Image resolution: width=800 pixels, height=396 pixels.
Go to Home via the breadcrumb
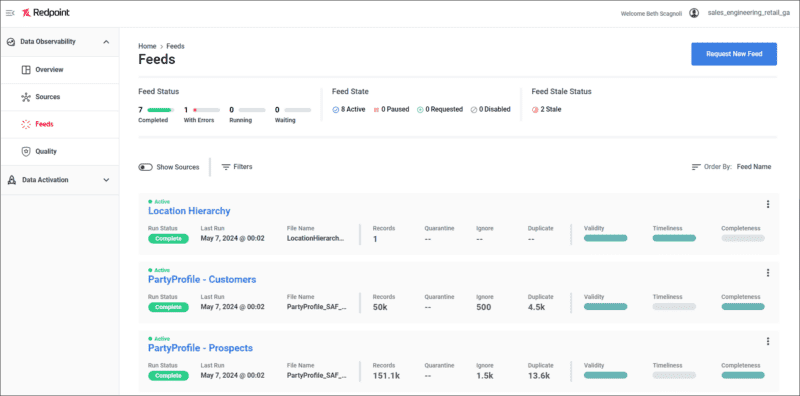pyautogui.click(x=147, y=46)
